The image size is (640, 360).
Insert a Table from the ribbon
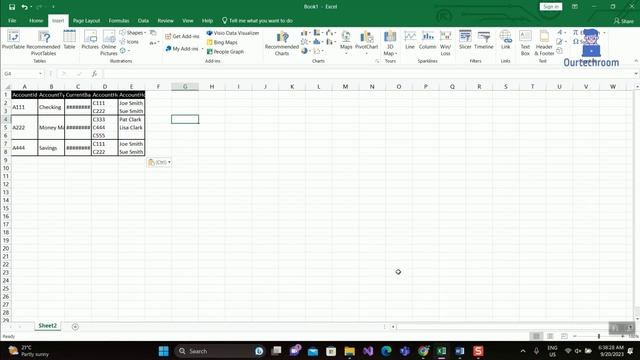69,40
